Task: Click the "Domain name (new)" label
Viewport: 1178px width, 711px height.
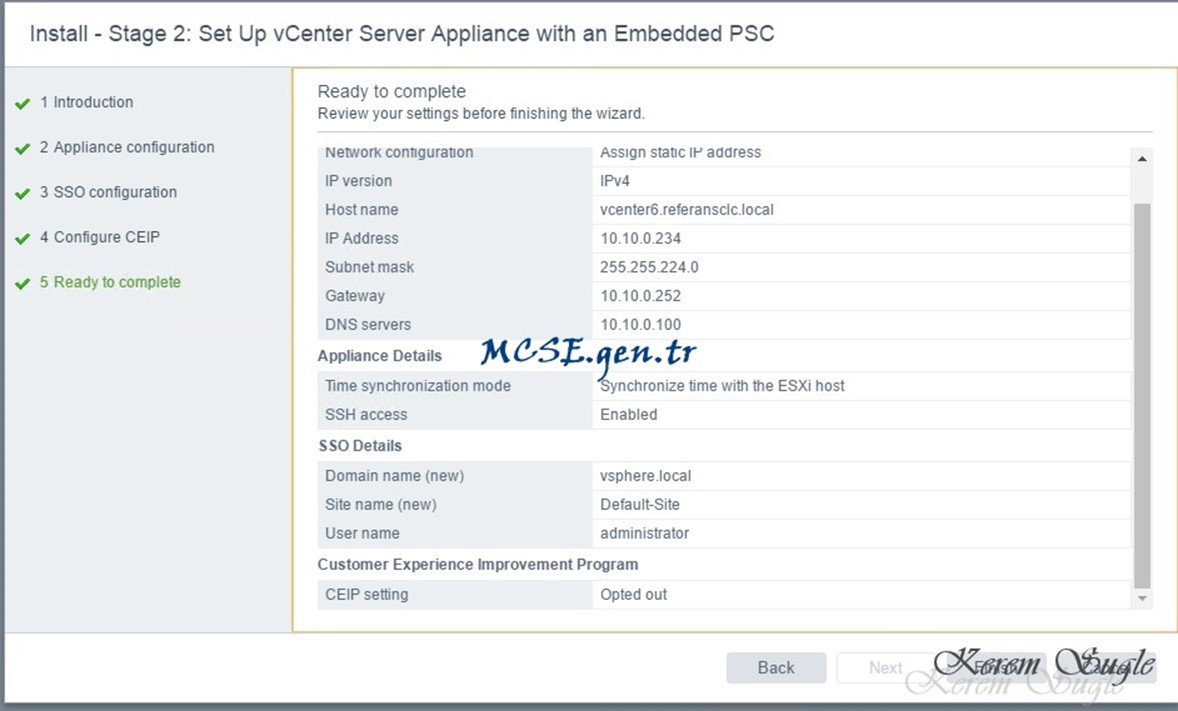Action: pos(394,476)
